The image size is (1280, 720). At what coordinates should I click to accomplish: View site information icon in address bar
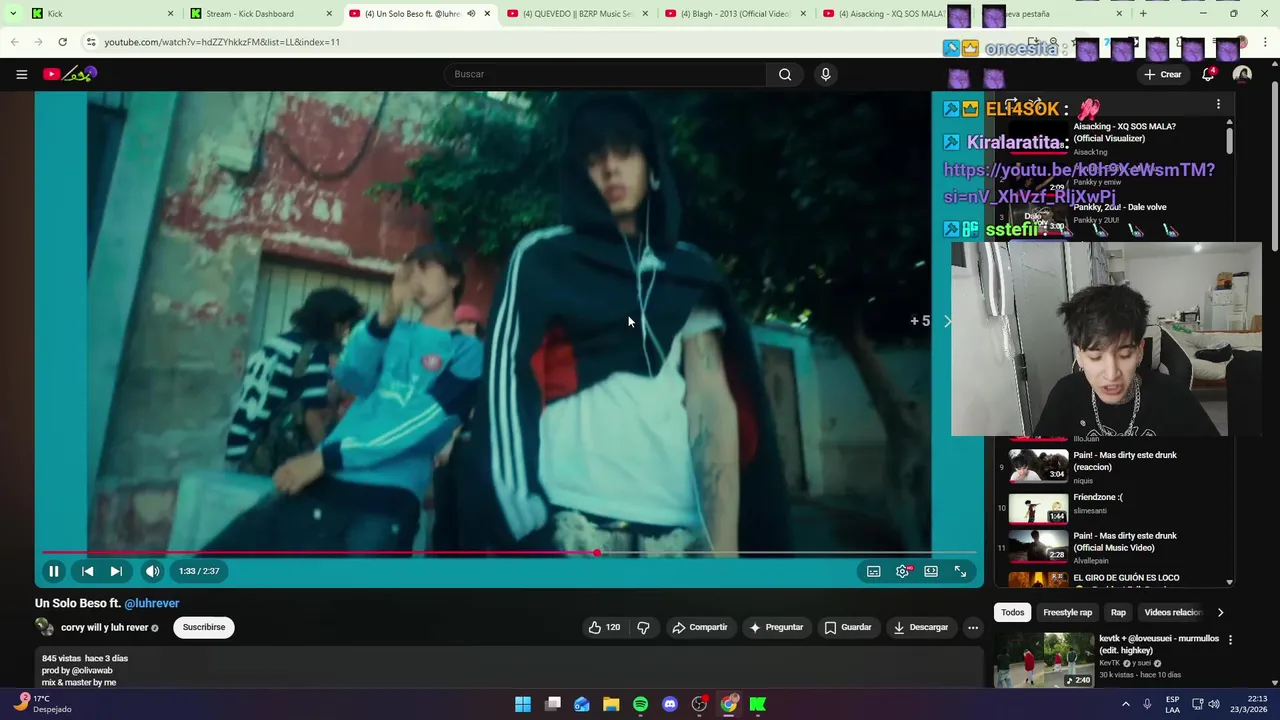tap(90, 42)
